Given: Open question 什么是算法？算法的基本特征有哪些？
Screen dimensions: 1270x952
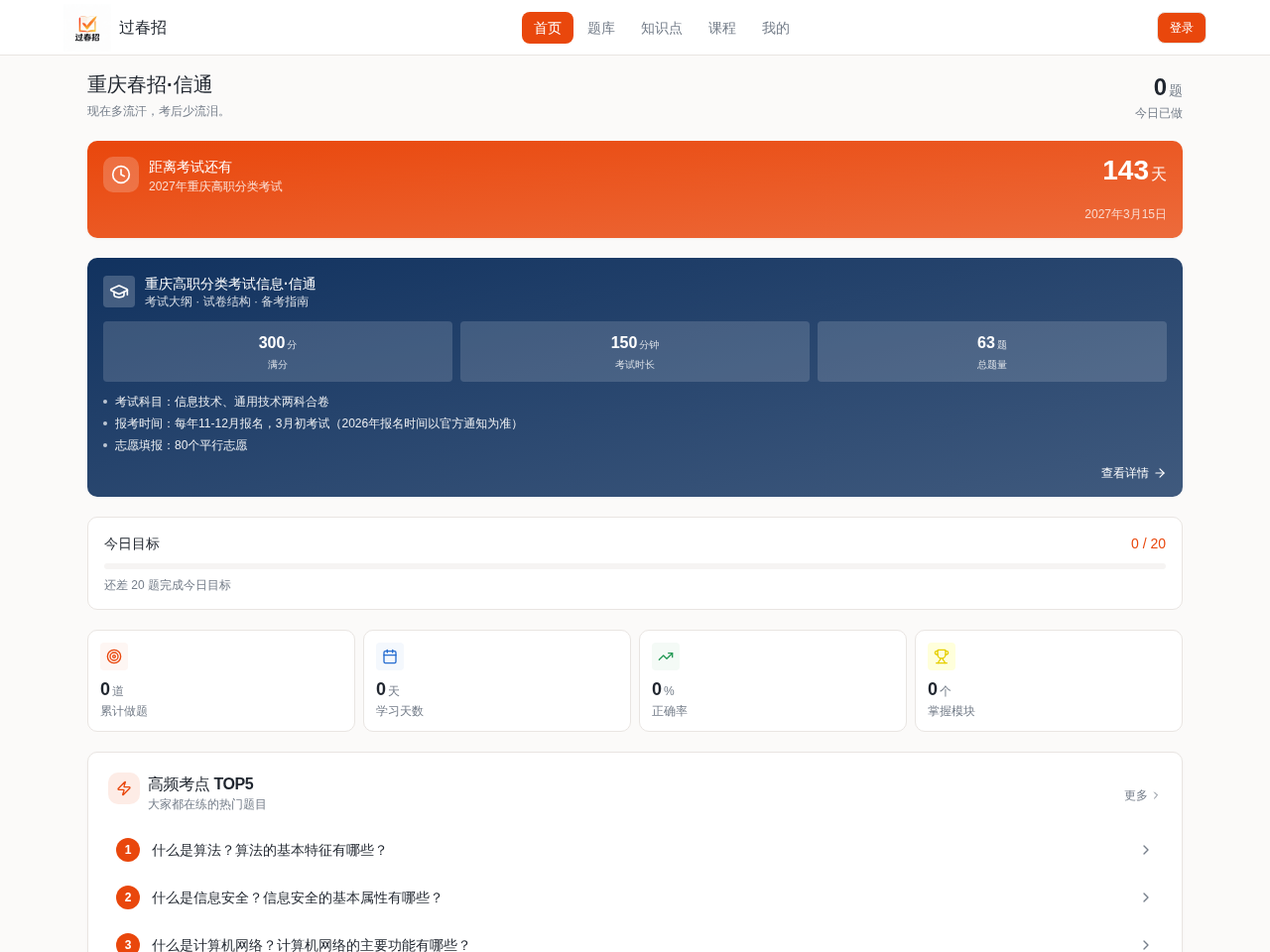Looking at the screenshot, I should point(635,850).
